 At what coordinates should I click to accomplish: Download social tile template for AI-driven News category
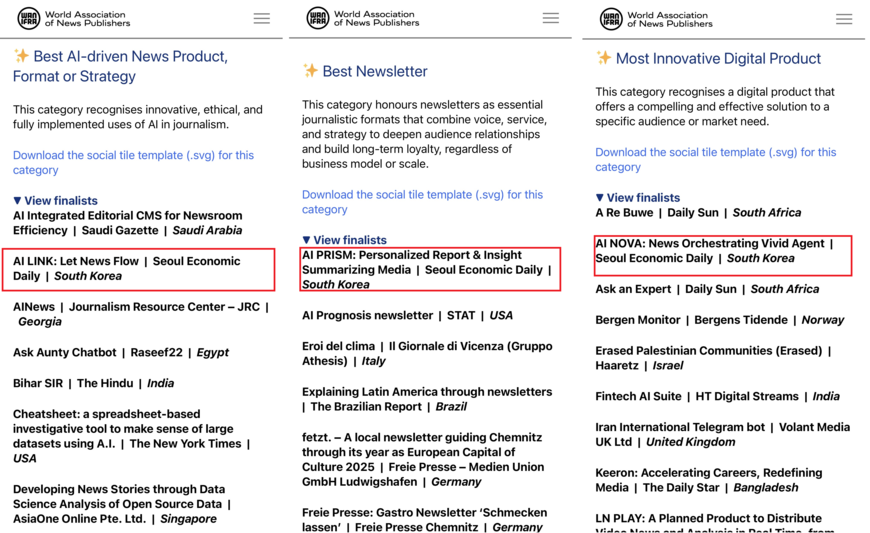[x=133, y=162]
